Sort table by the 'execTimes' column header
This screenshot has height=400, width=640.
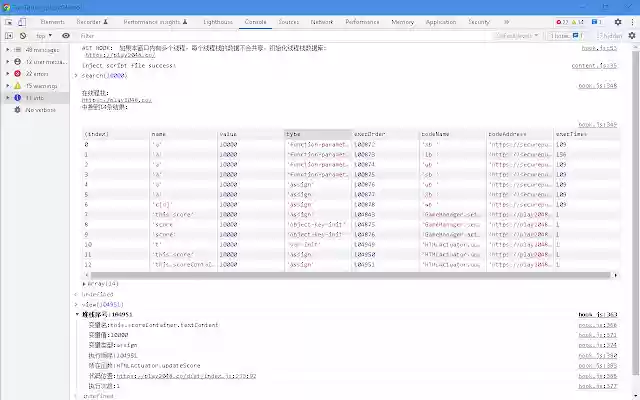pyautogui.click(x=587, y=134)
